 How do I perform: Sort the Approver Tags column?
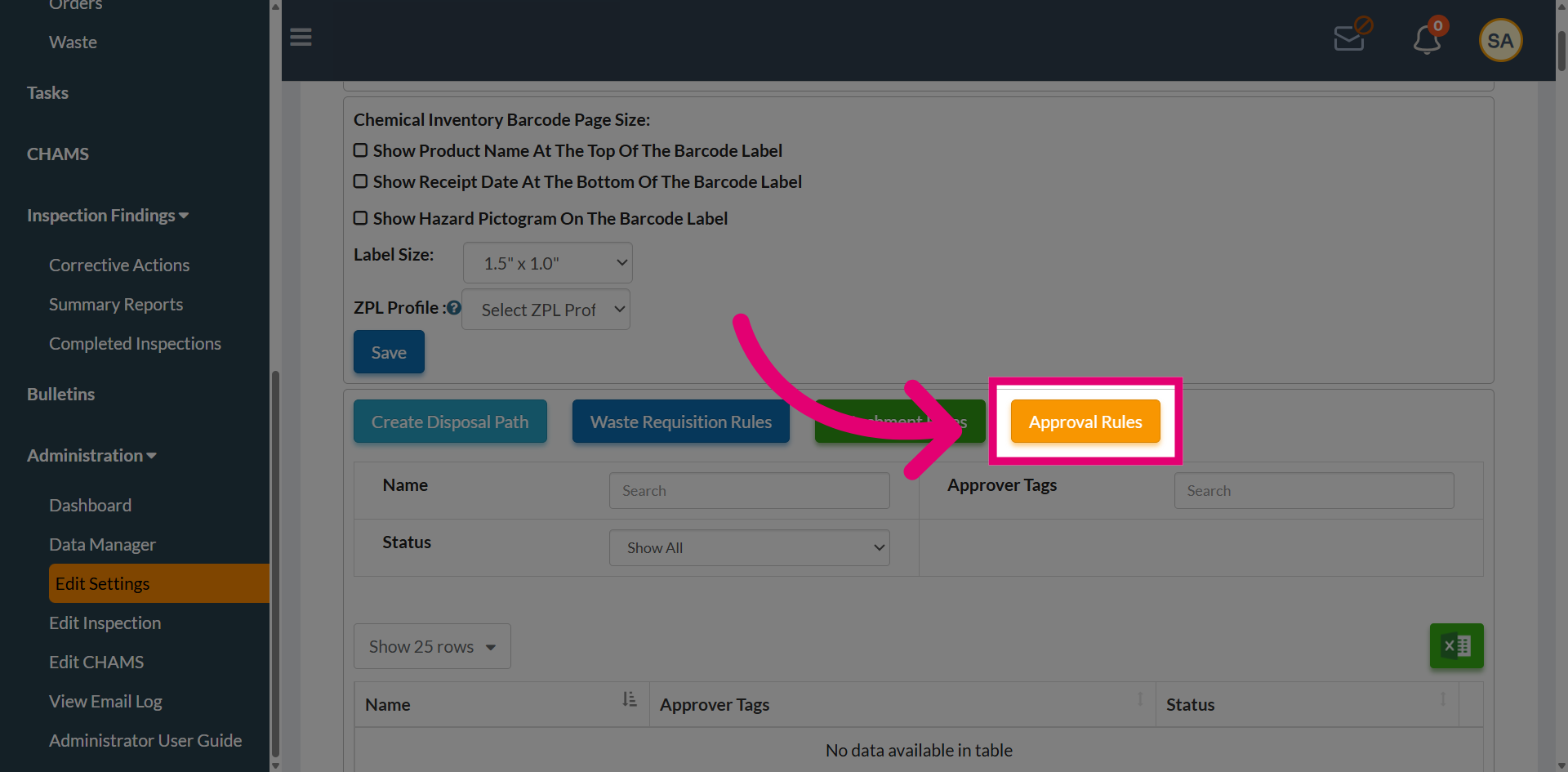pos(1140,699)
